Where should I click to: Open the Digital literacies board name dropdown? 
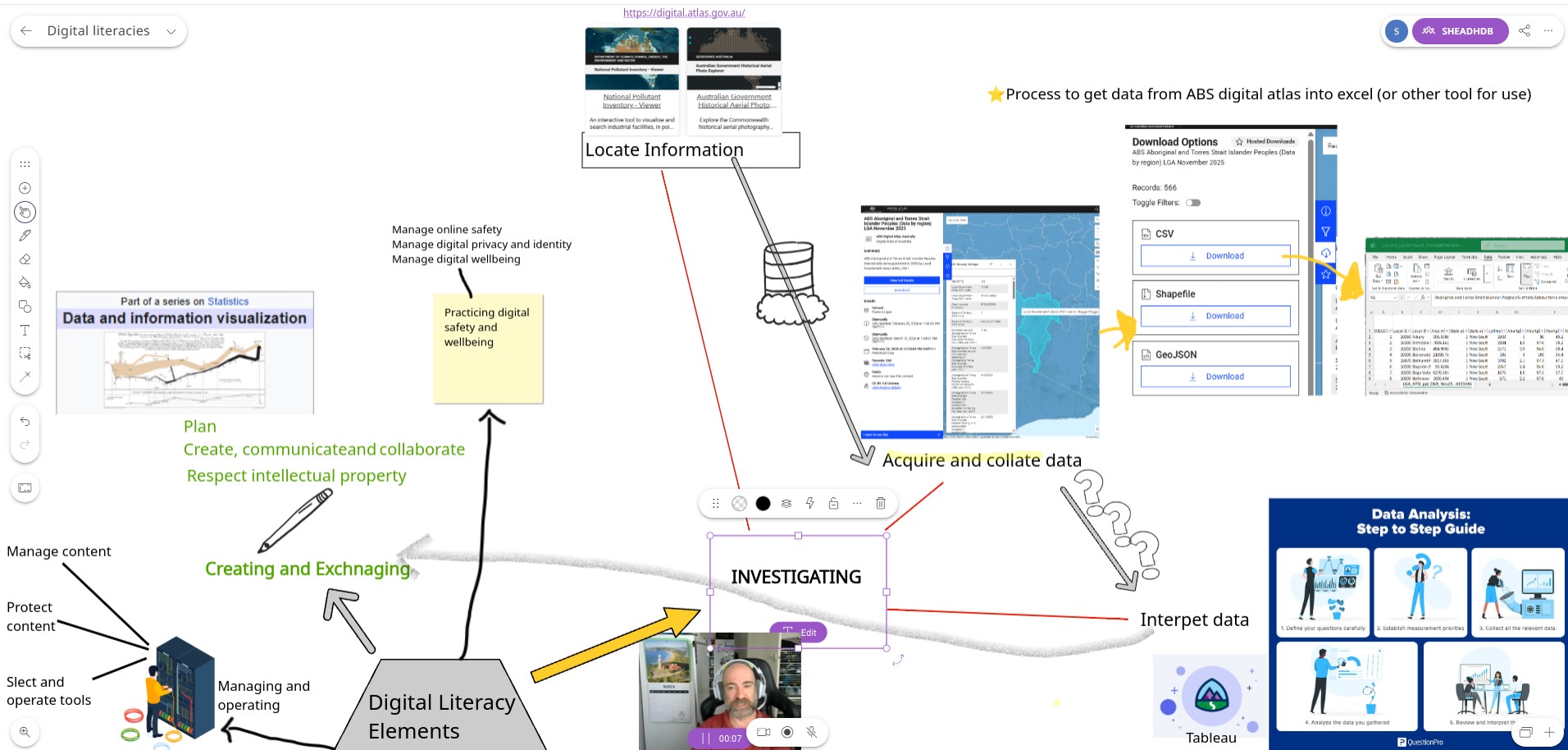pos(171,30)
